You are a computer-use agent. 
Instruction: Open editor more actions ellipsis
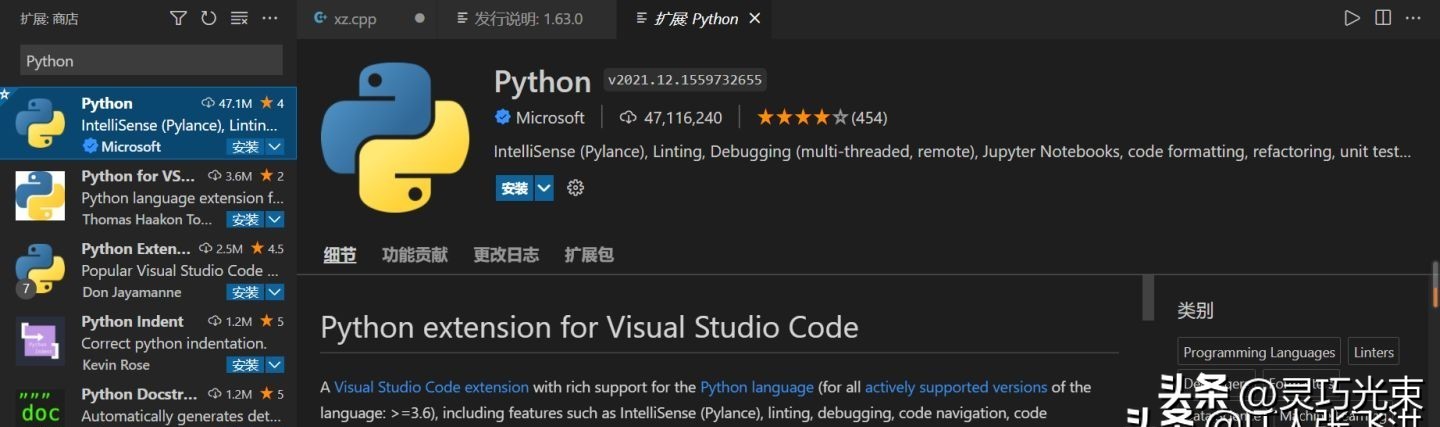point(1413,18)
